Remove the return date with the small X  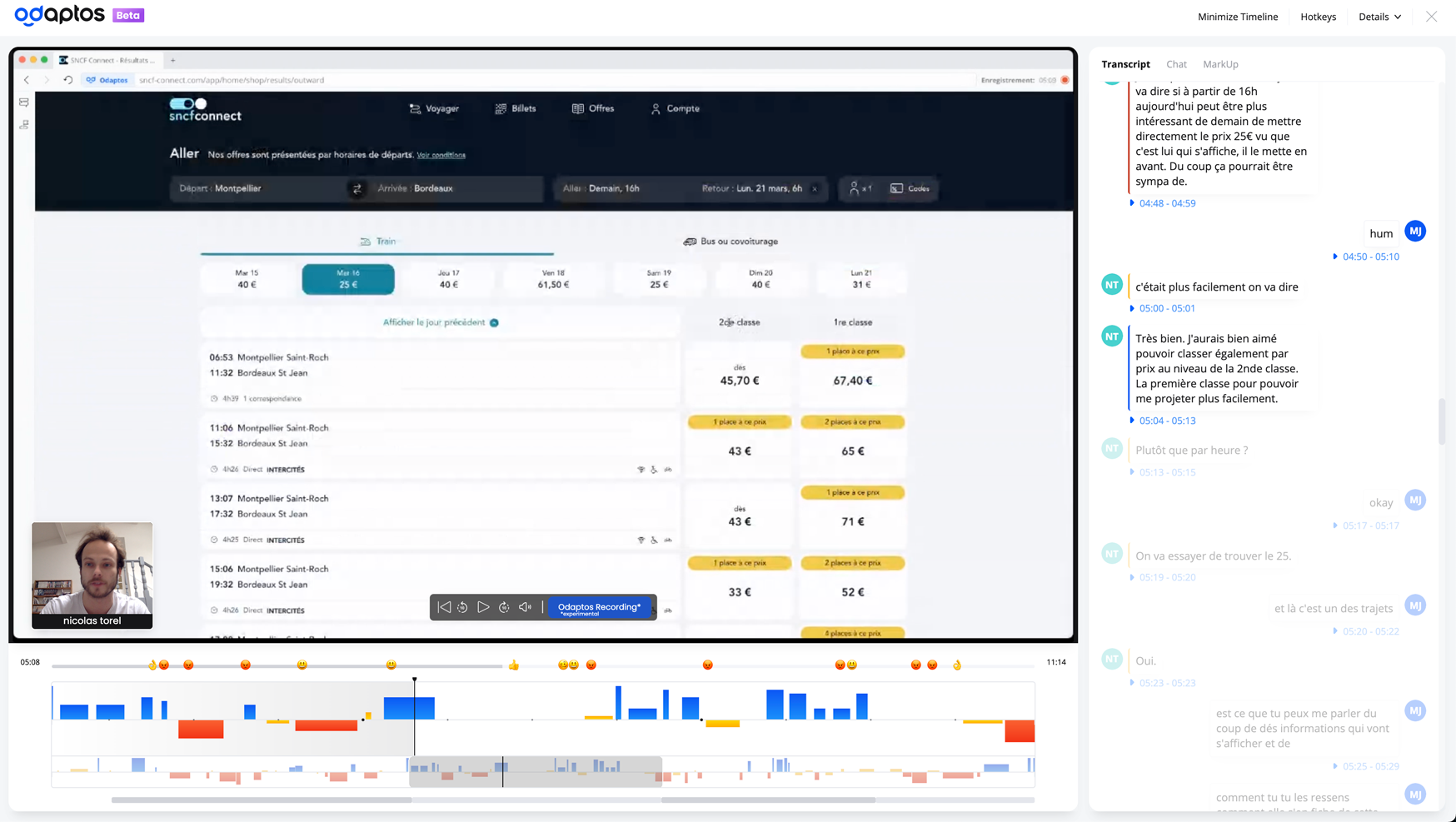(x=815, y=189)
